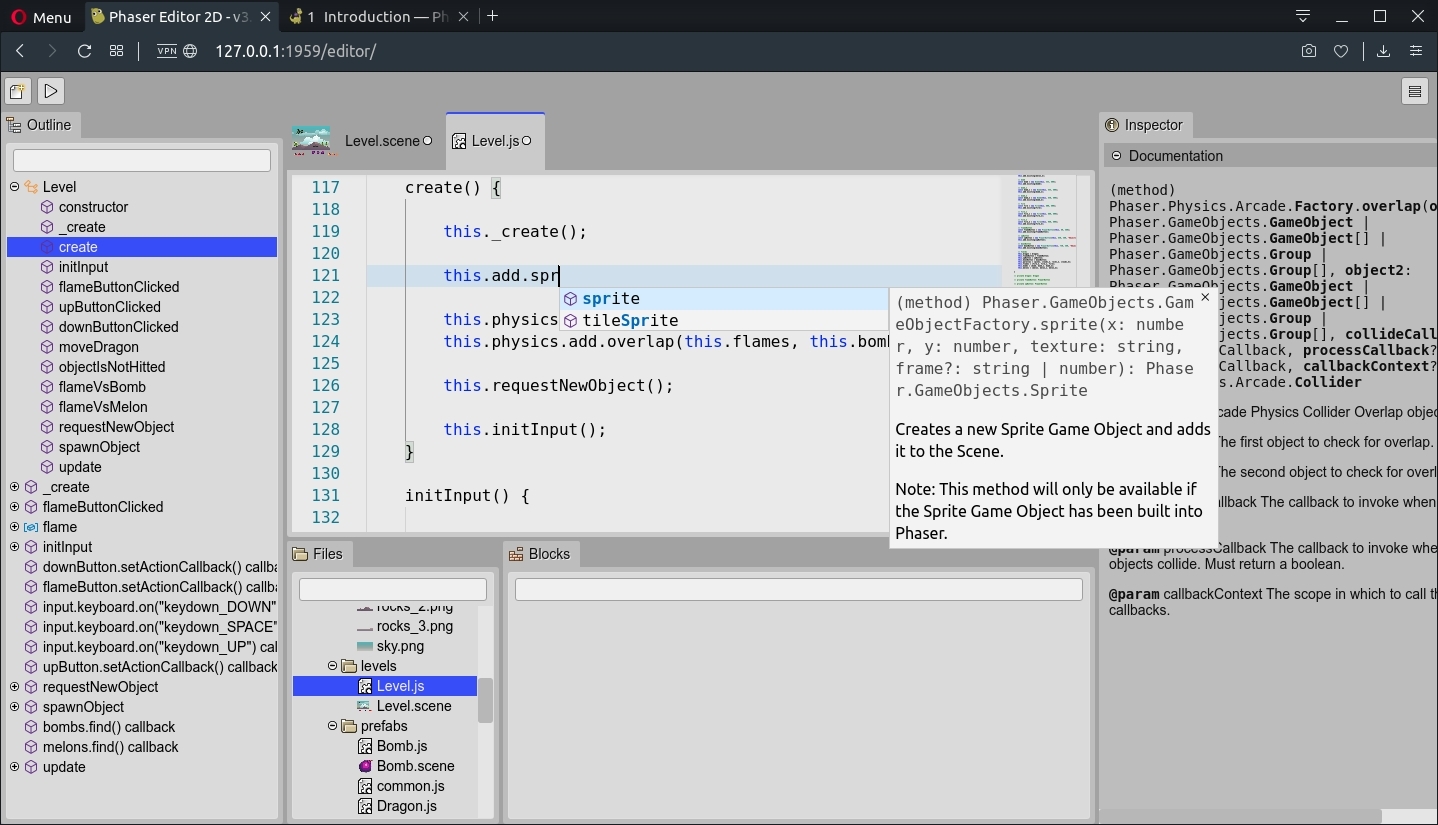Run the project using the Play icon
Image resolution: width=1438 pixels, height=825 pixels.
tap(50, 91)
